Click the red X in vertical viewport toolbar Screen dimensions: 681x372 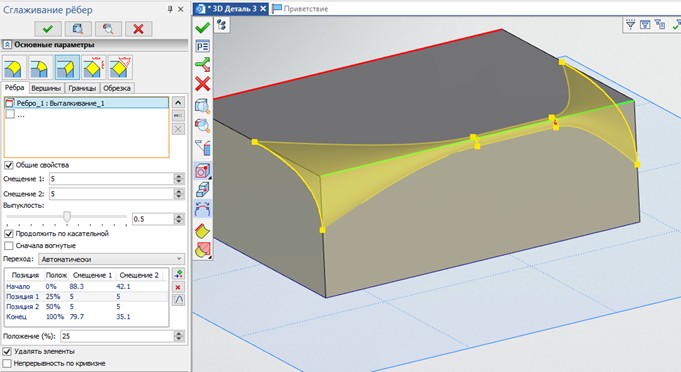[x=202, y=83]
